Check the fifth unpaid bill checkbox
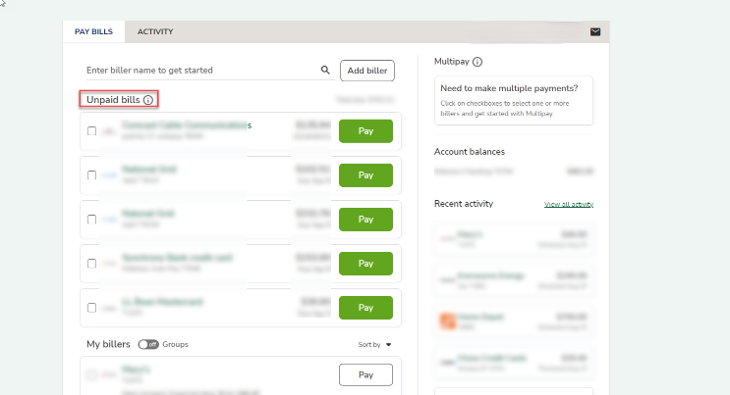Viewport: 730px width, 395px height. 92,308
